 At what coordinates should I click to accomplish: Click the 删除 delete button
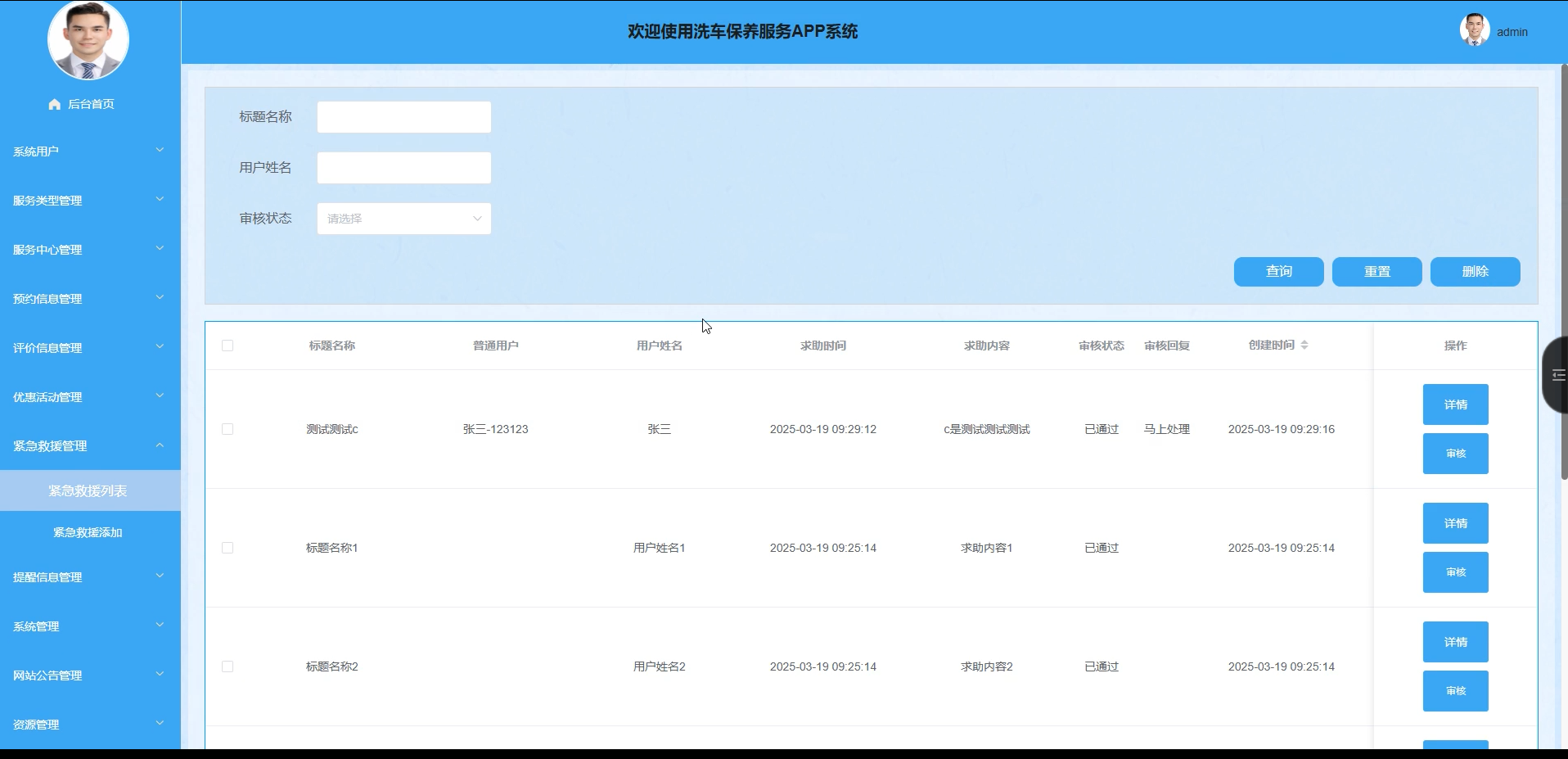click(x=1475, y=272)
